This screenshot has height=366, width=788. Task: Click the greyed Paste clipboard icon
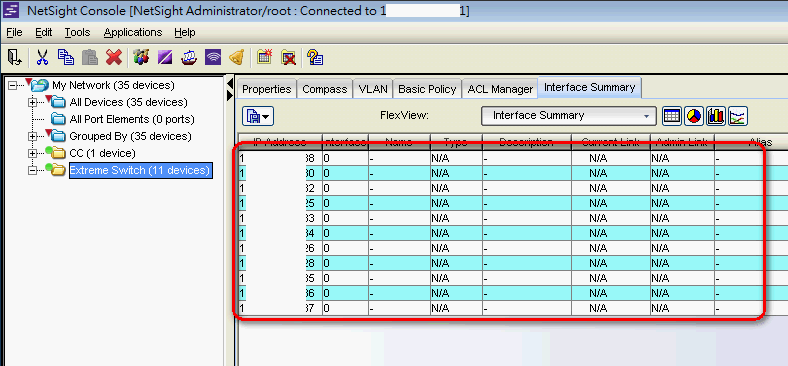[90, 57]
